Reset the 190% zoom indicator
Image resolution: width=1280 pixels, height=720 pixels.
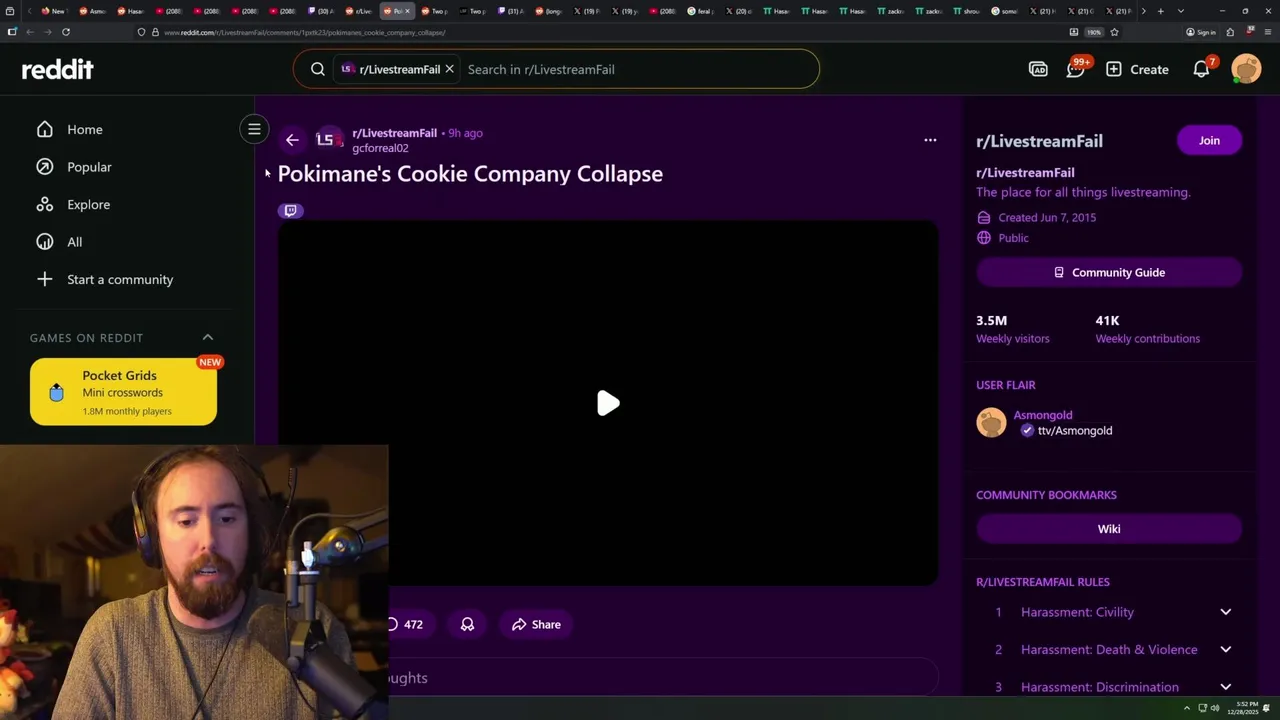tap(1094, 32)
